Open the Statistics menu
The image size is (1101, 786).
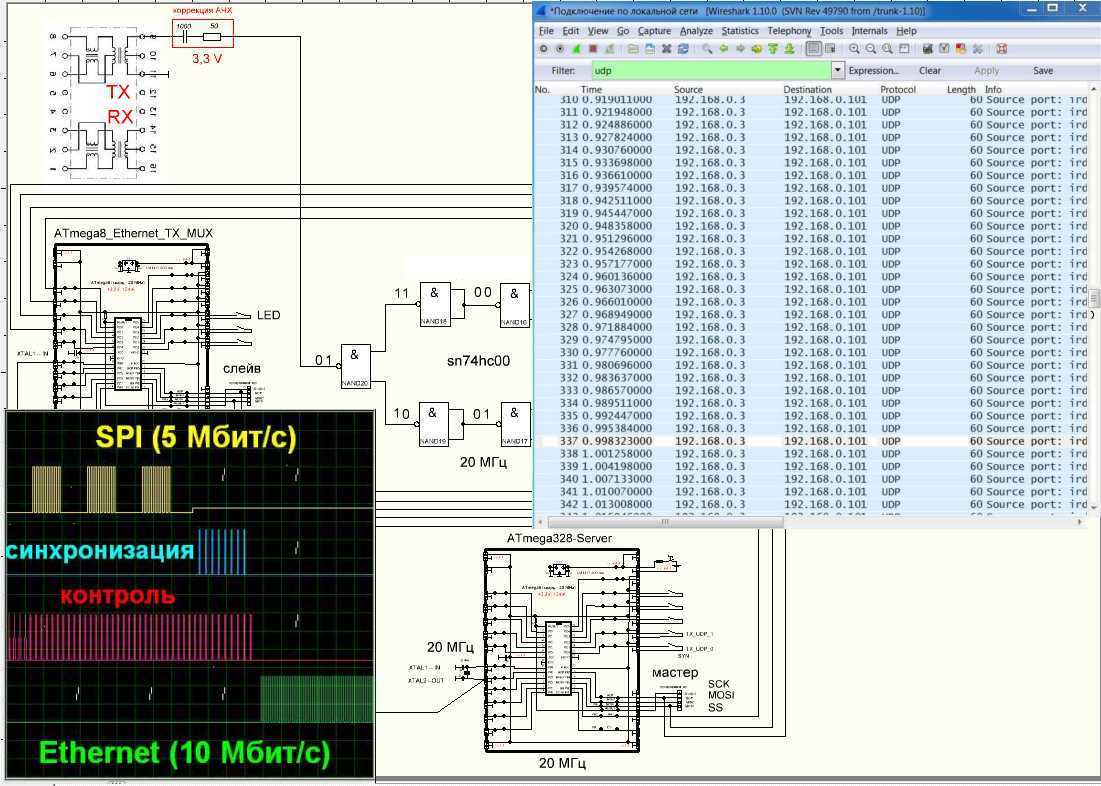tap(740, 31)
